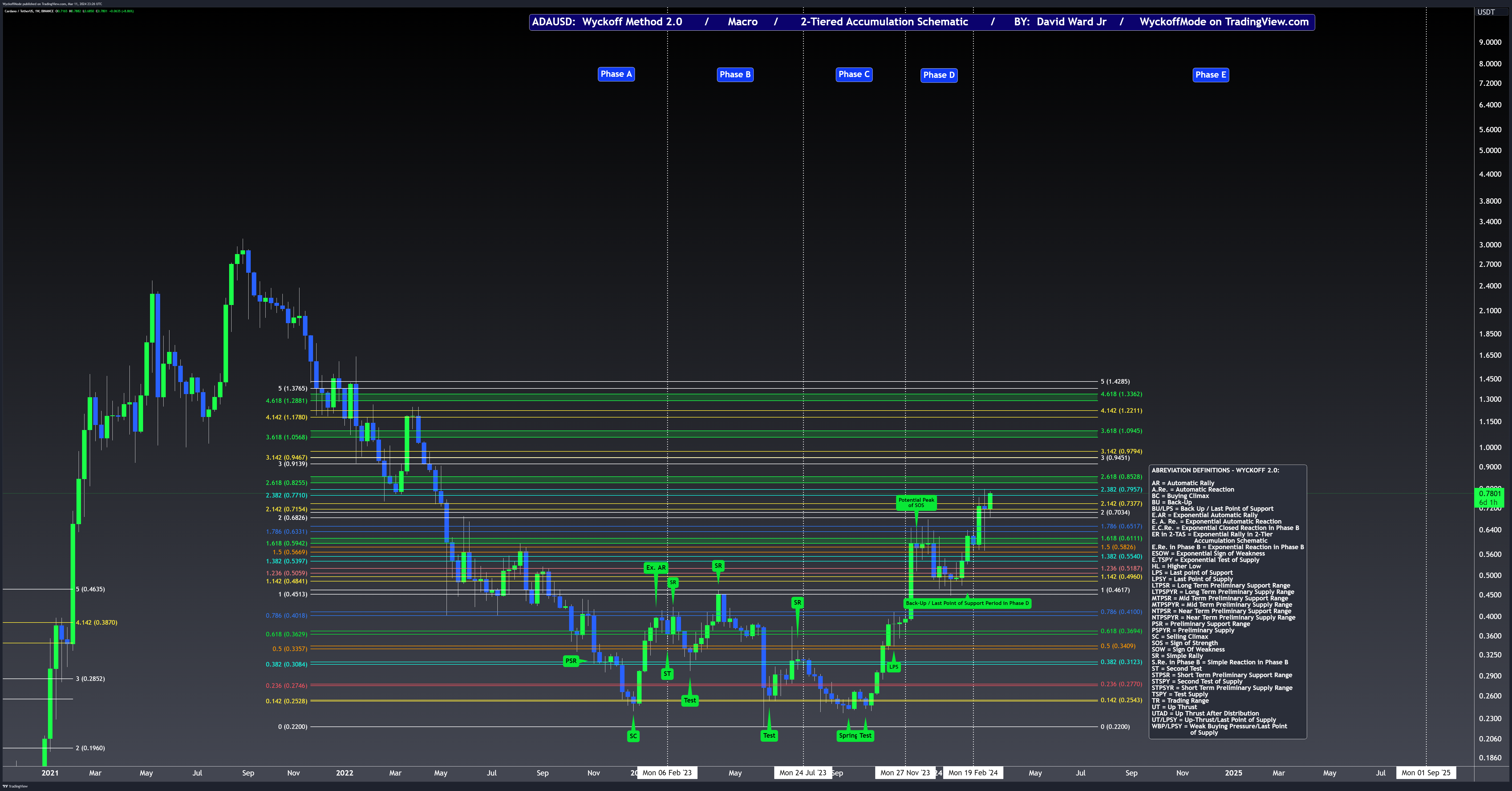Viewport: 1512px width, 791px height.
Task: Click the 5 (1.4285) Fibonacci label
Action: point(1115,382)
